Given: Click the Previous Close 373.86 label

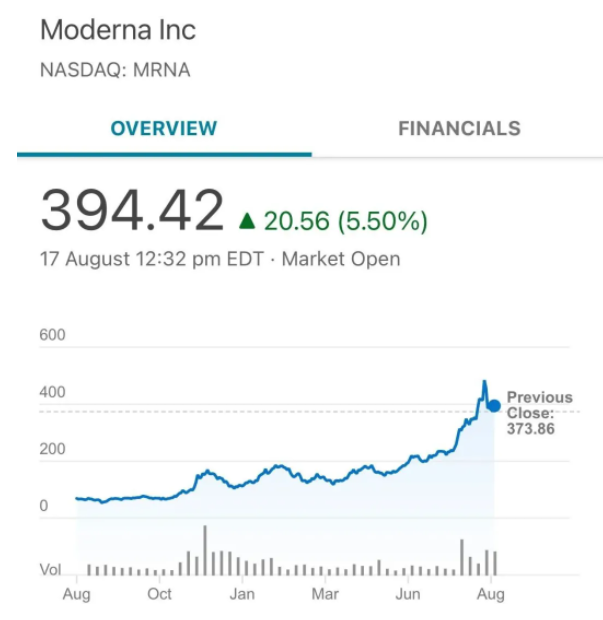Looking at the screenshot, I should pos(539,413).
